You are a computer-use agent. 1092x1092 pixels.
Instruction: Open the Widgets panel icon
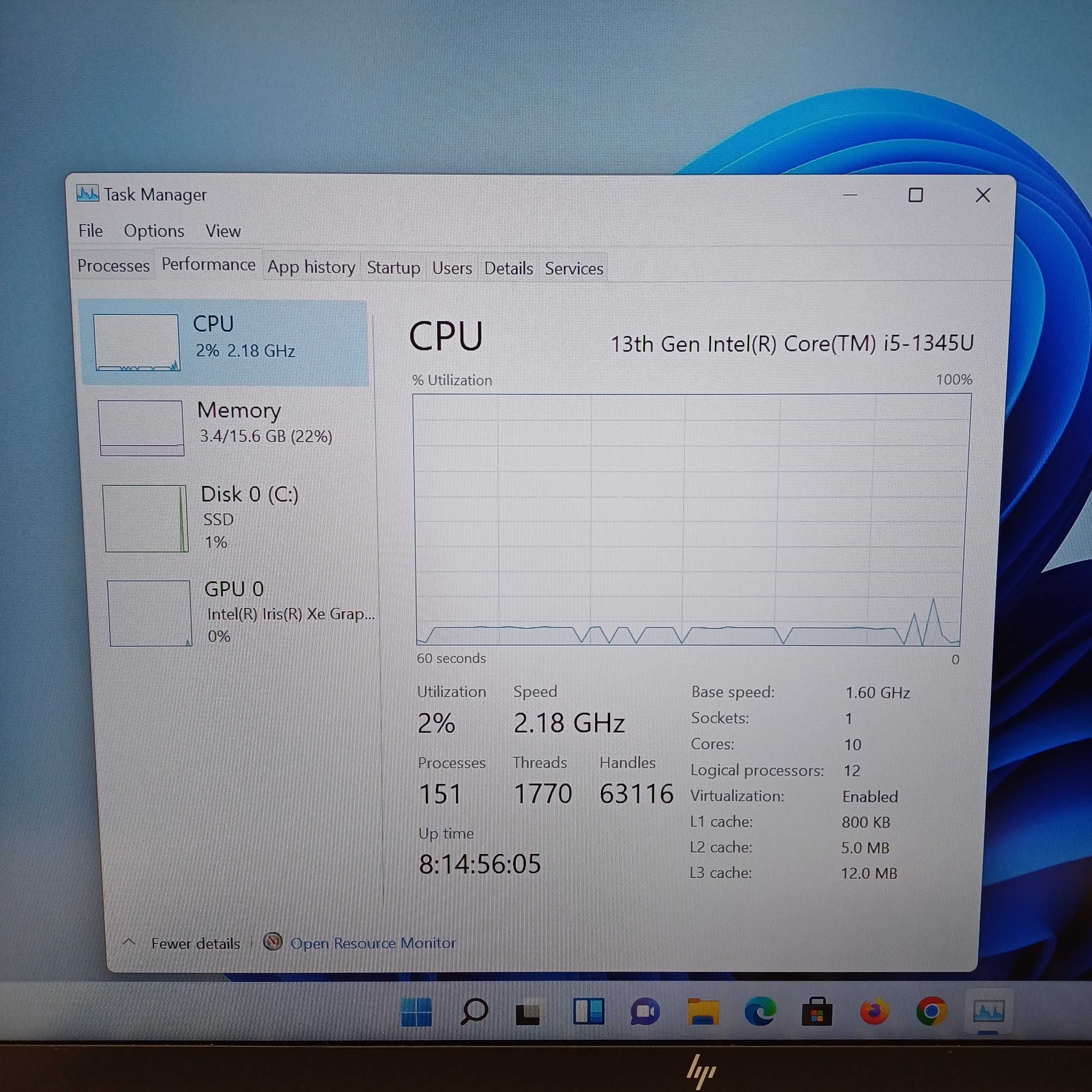(x=588, y=1012)
